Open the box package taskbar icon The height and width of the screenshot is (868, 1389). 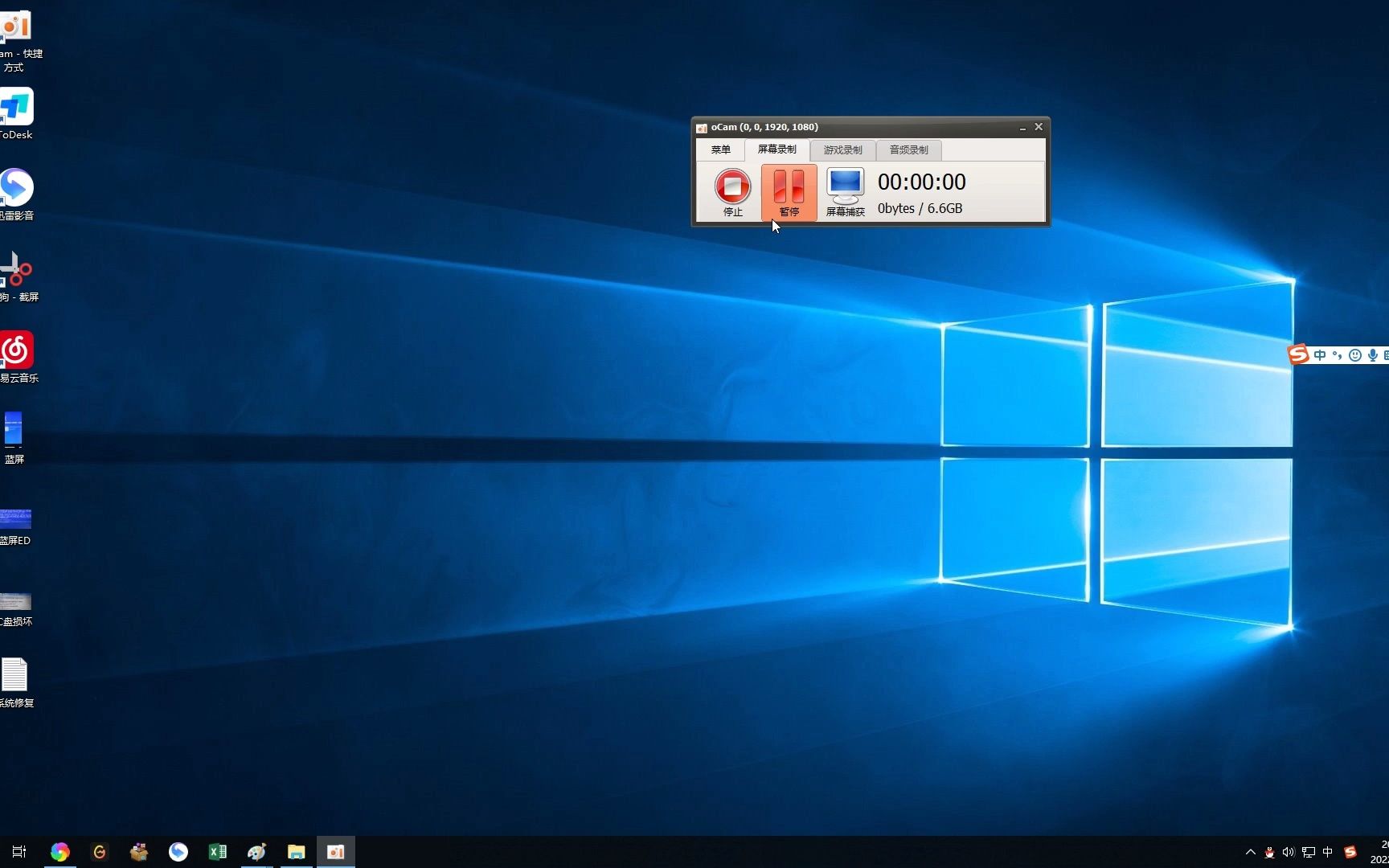pyautogui.click(x=138, y=852)
